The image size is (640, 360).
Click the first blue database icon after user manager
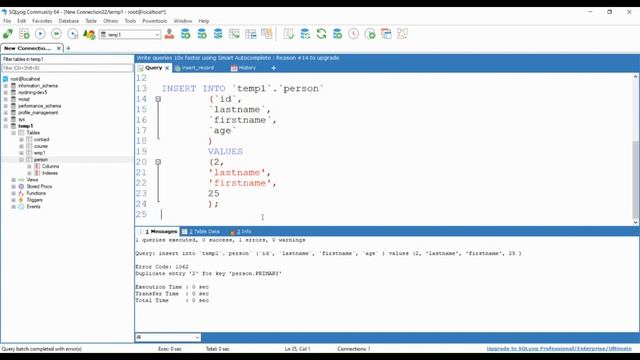click(185, 34)
